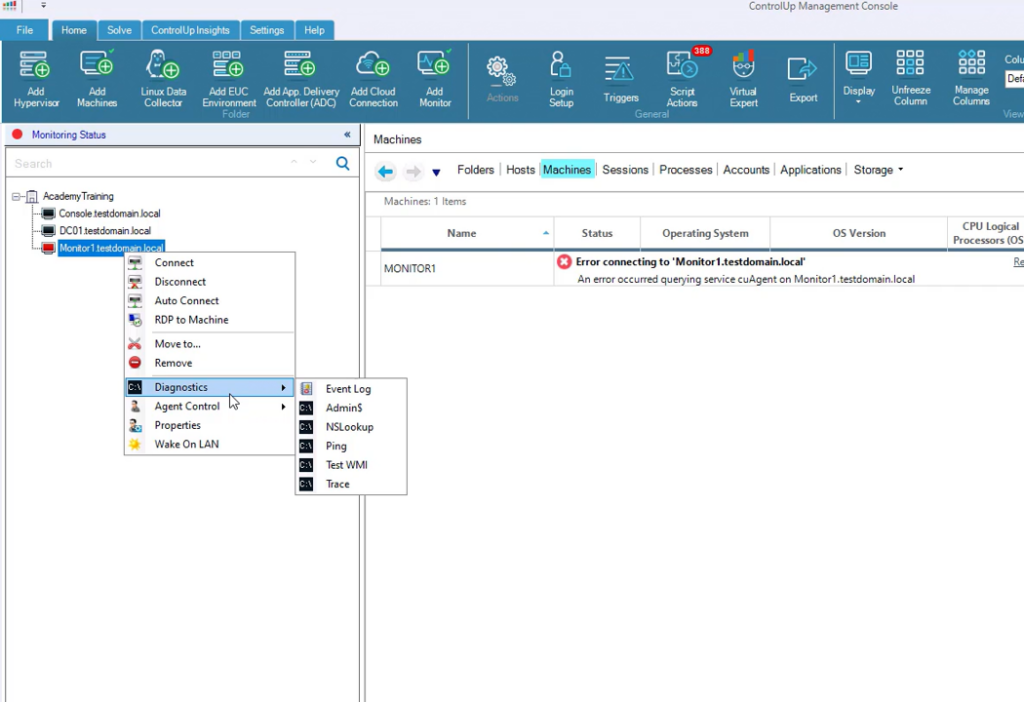Open the ControlUp Insights tab
This screenshot has width=1024, height=702.
pos(190,30)
